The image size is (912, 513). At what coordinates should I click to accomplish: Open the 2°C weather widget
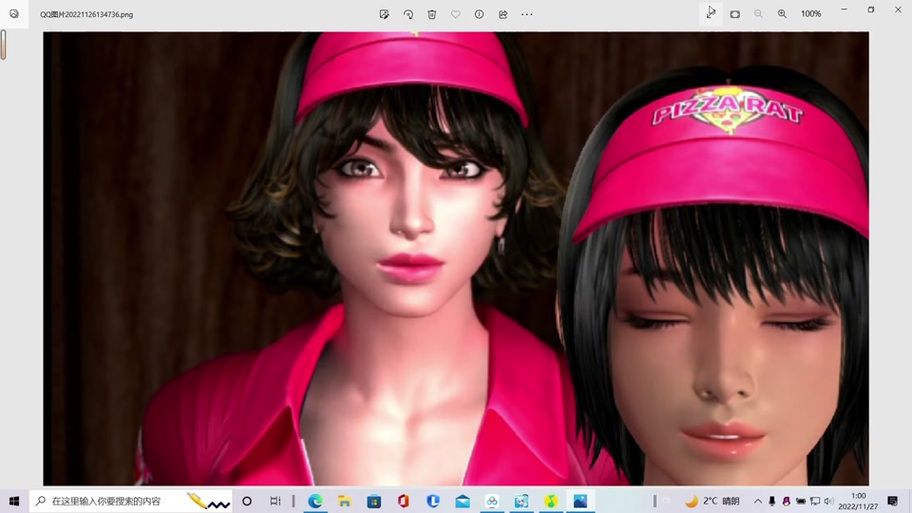[712, 501]
